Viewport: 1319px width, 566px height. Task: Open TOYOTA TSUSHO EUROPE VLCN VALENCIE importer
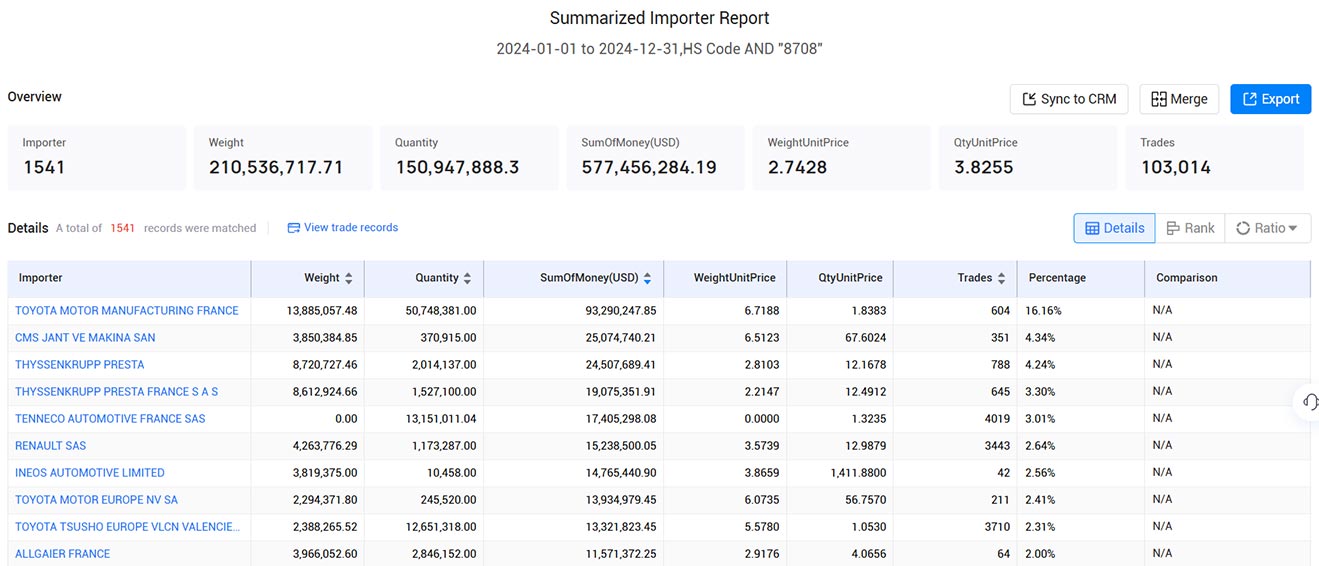[x=127, y=527]
